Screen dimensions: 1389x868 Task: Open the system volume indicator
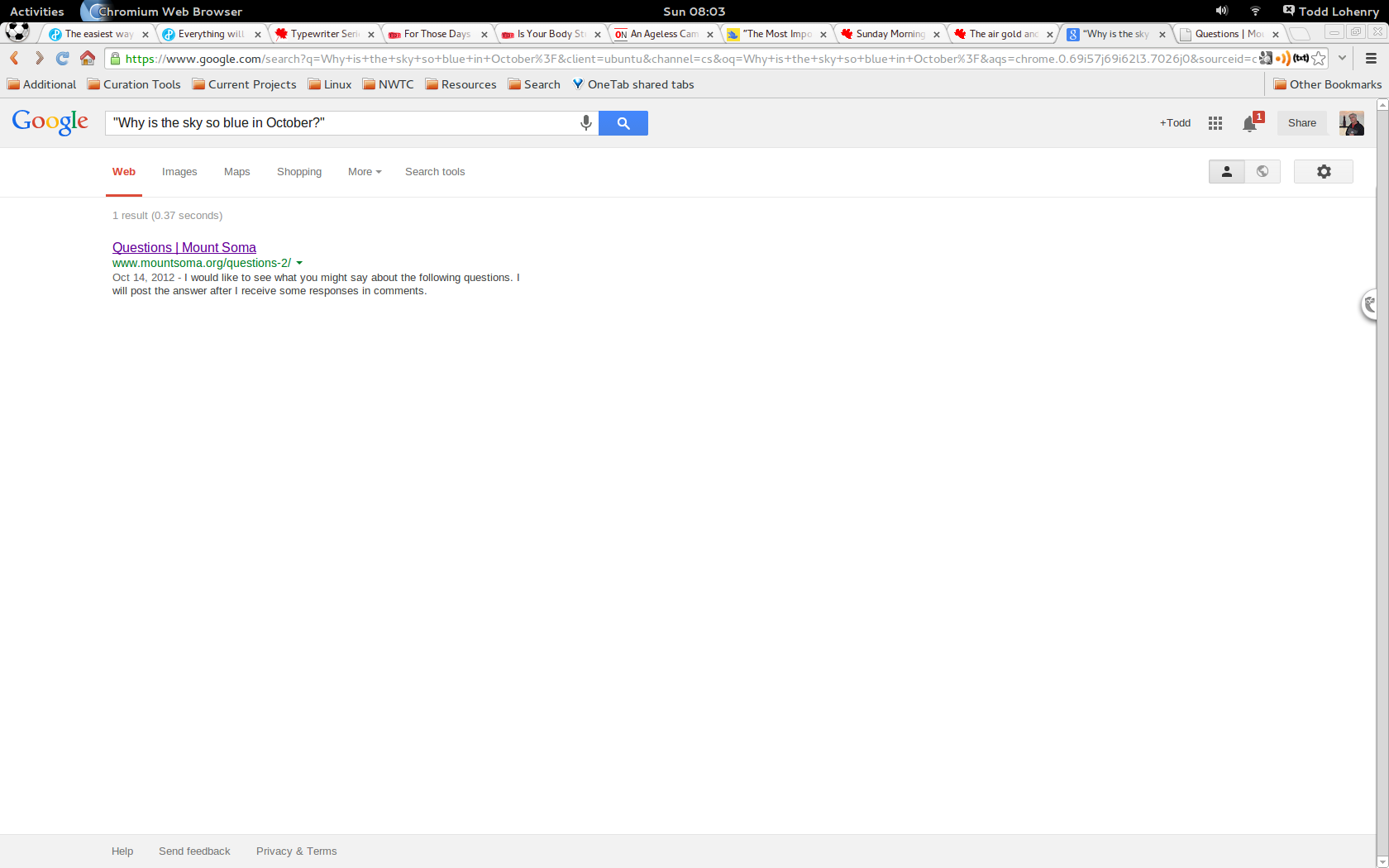pyautogui.click(x=1221, y=11)
